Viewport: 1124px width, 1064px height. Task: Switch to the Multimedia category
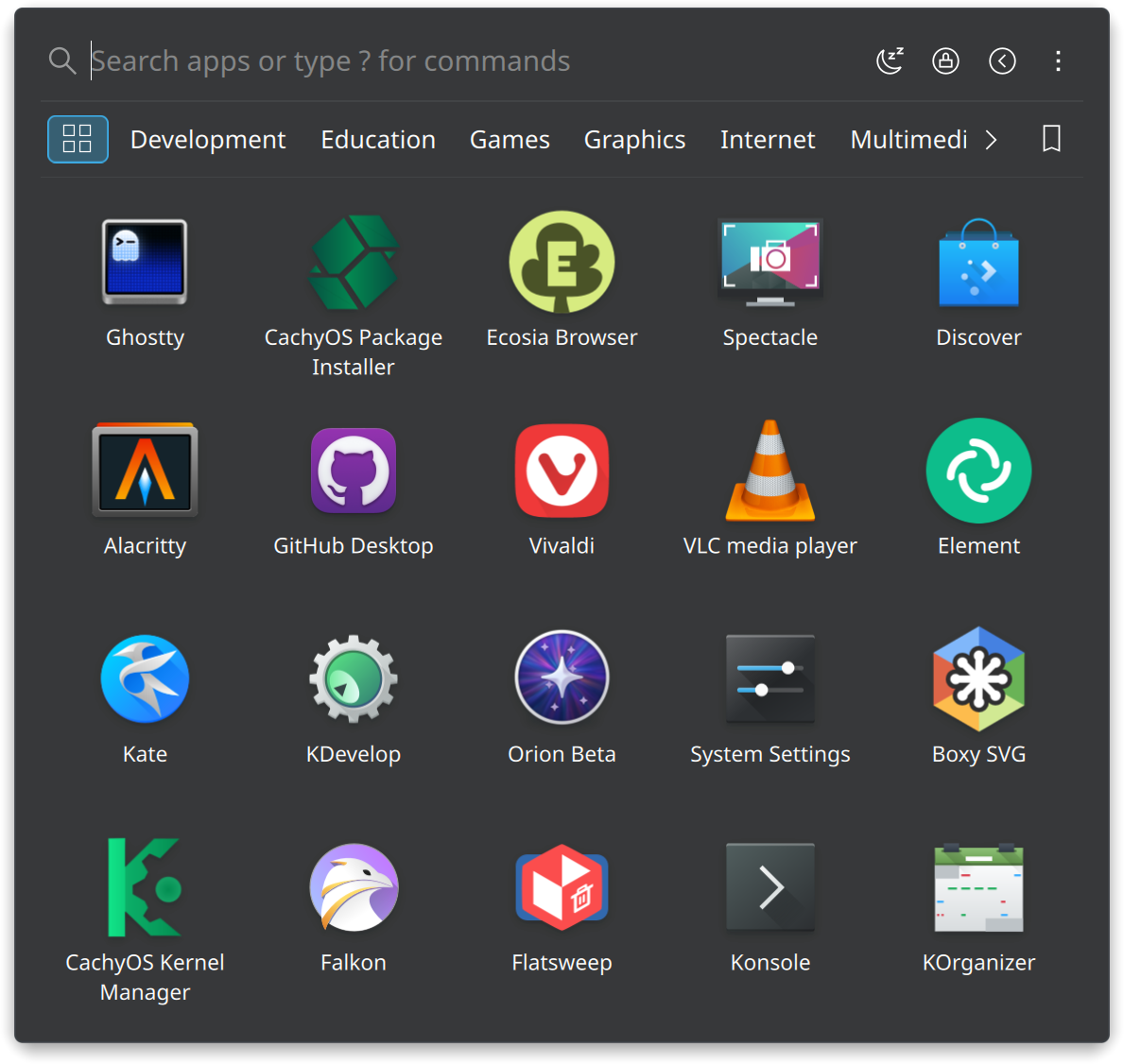(x=909, y=140)
